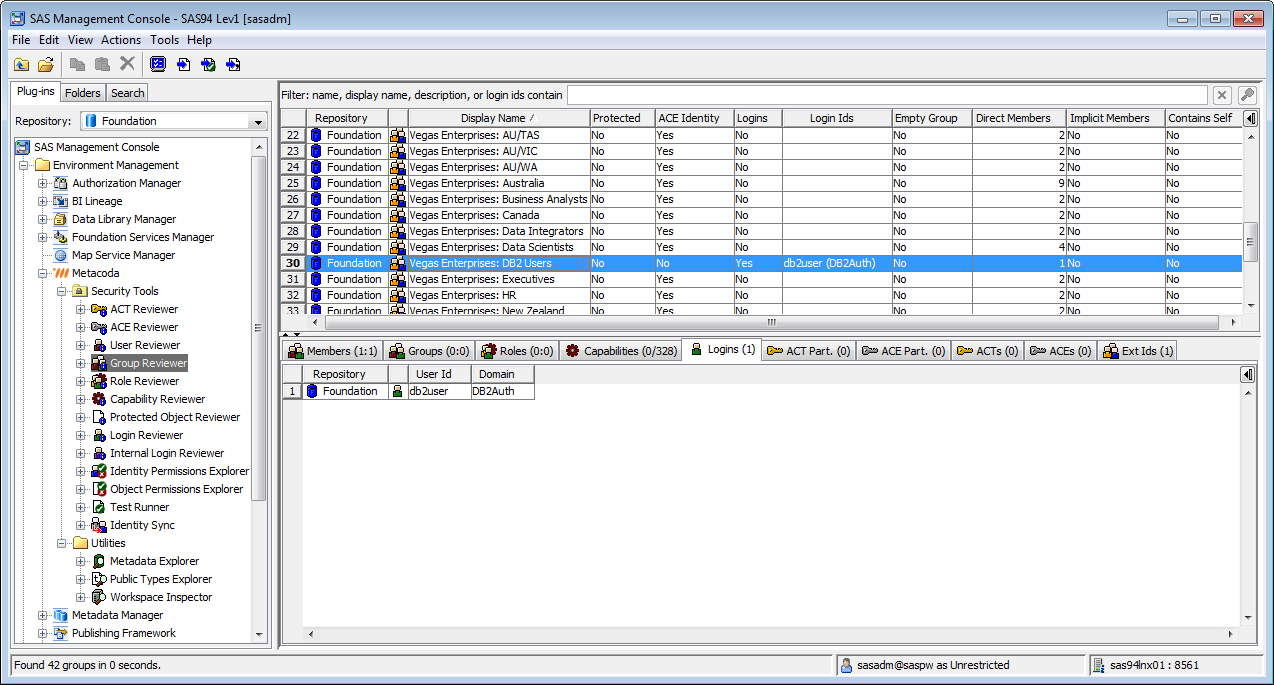Switch to Members (1:1) tab
The height and width of the screenshot is (685, 1274).
[333, 351]
